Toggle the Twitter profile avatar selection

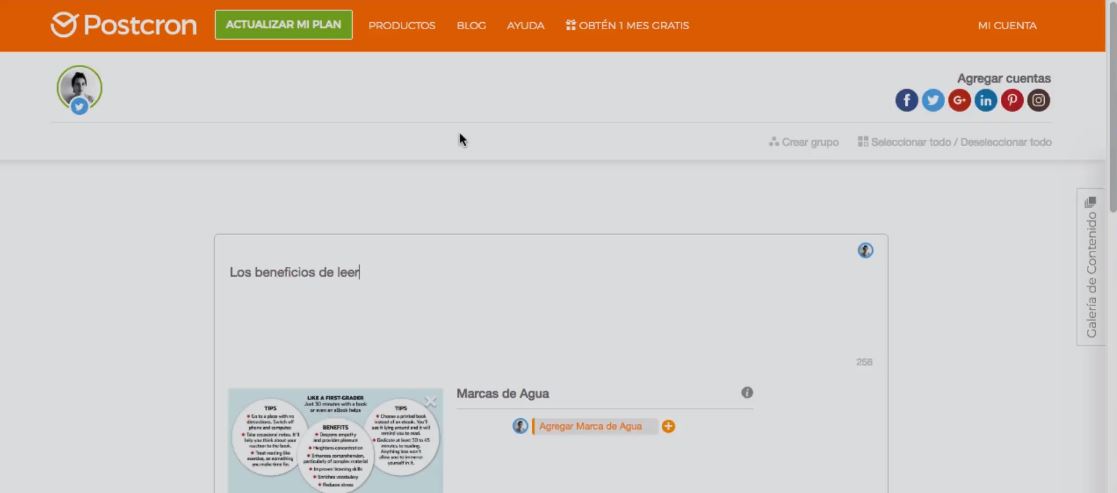point(79,89)
